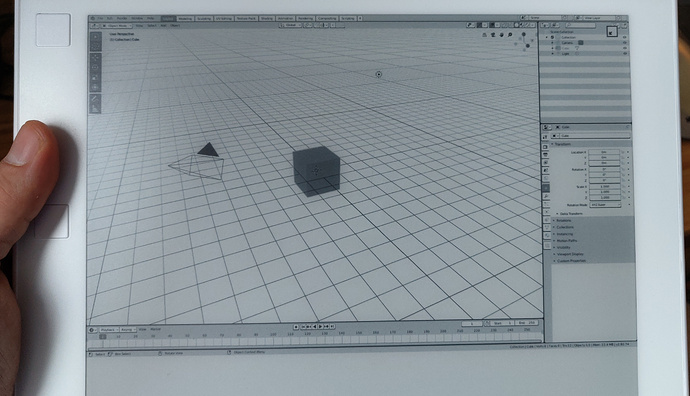
Task: Expand the Delta Transform subpanel
Action: click(x=570, y=214)
